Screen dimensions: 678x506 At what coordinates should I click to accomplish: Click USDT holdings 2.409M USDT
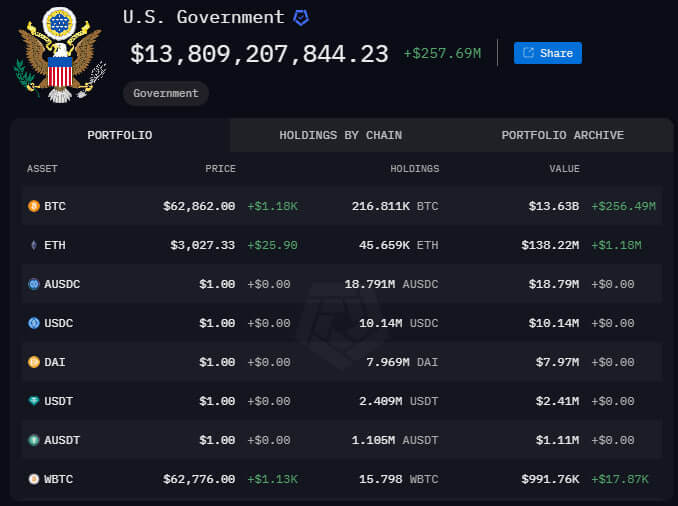399,401
